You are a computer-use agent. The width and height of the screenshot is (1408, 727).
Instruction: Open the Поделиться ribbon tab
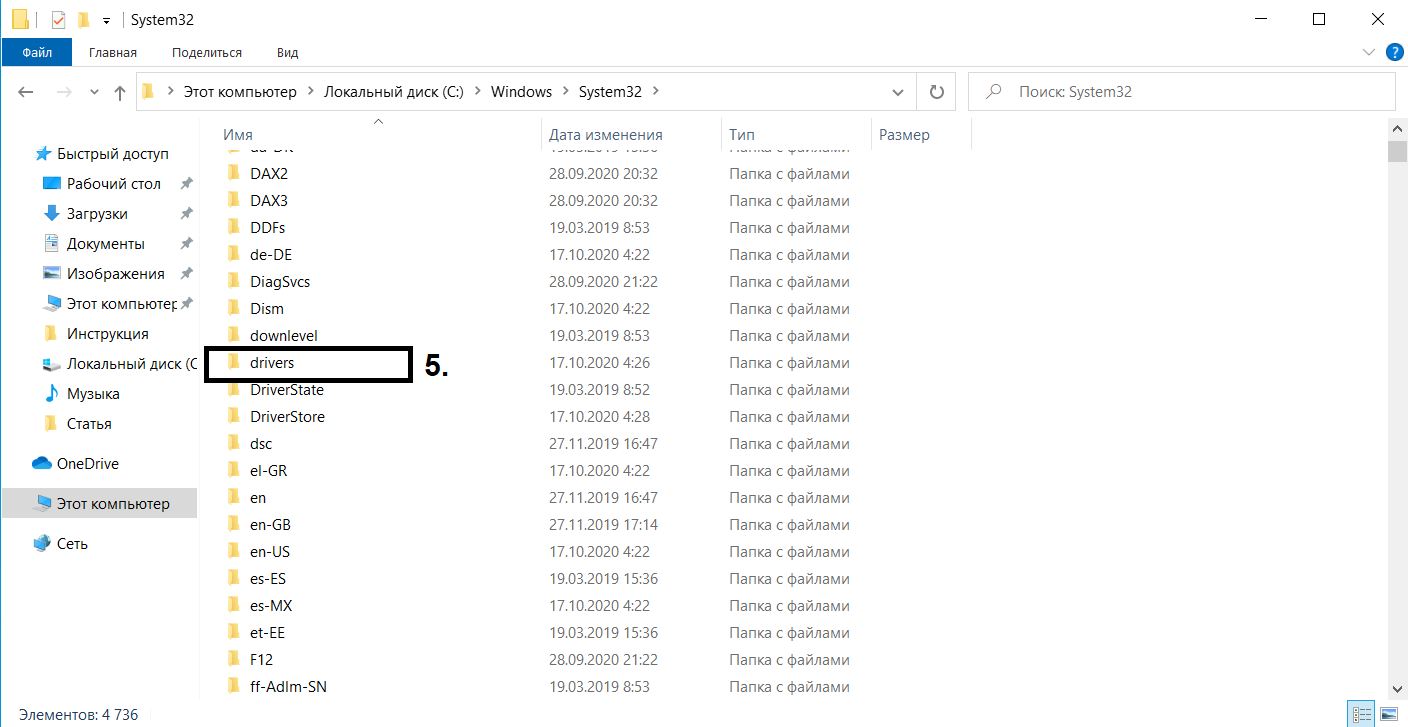click(207, 52)
